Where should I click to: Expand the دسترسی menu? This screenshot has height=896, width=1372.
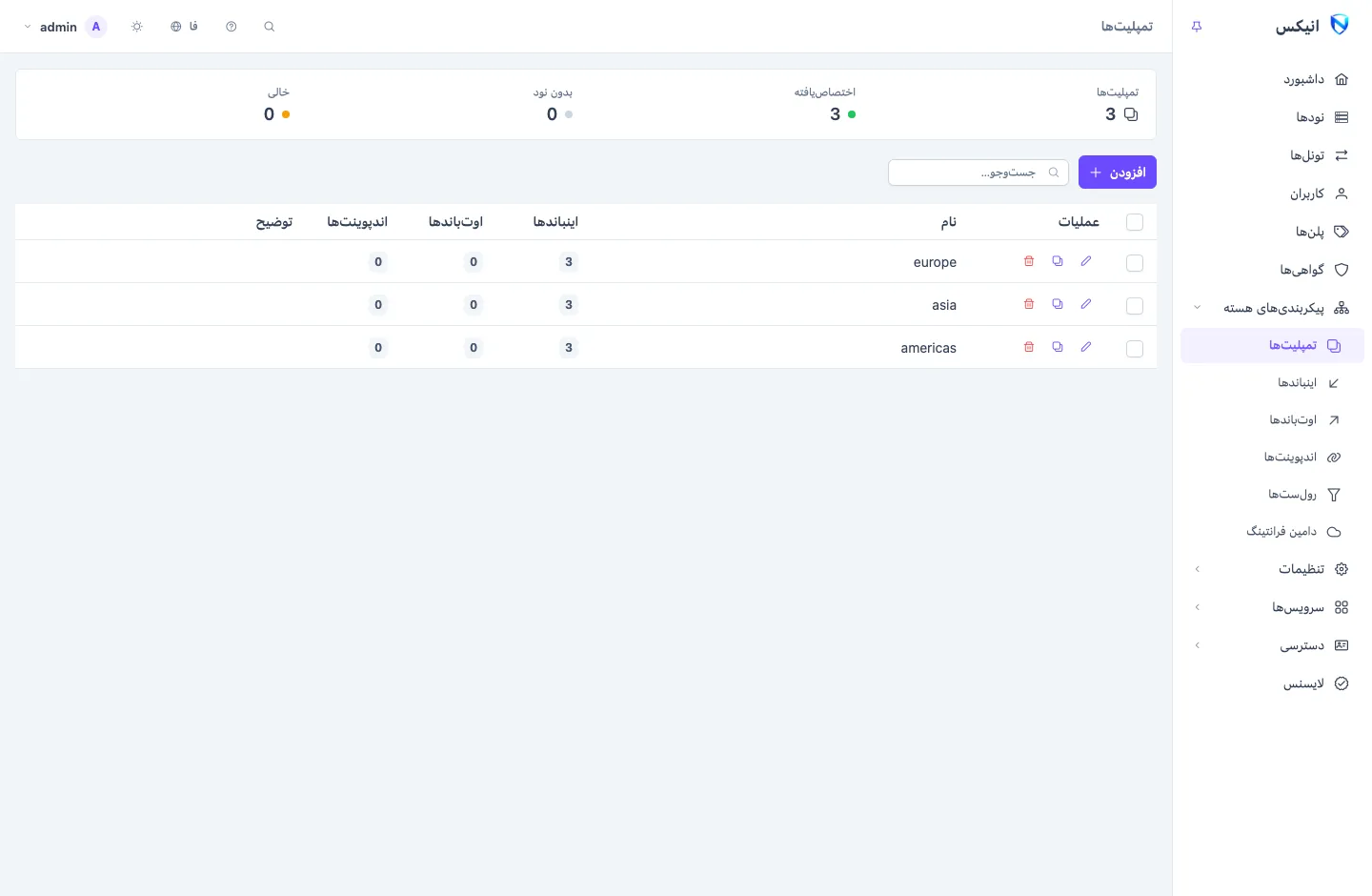1272,645
